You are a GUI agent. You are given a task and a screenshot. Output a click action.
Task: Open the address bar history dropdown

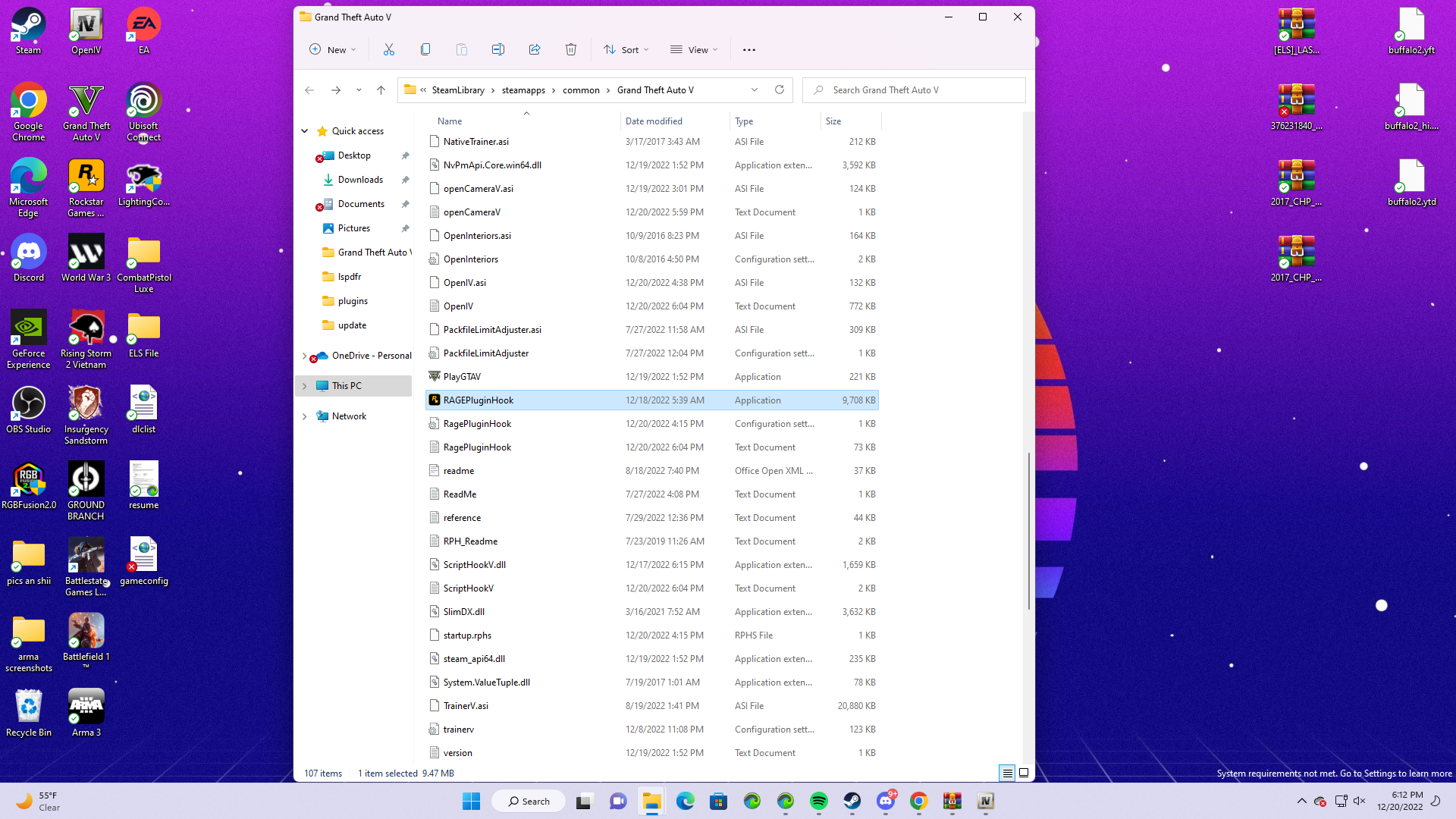(x=755, y=90)
